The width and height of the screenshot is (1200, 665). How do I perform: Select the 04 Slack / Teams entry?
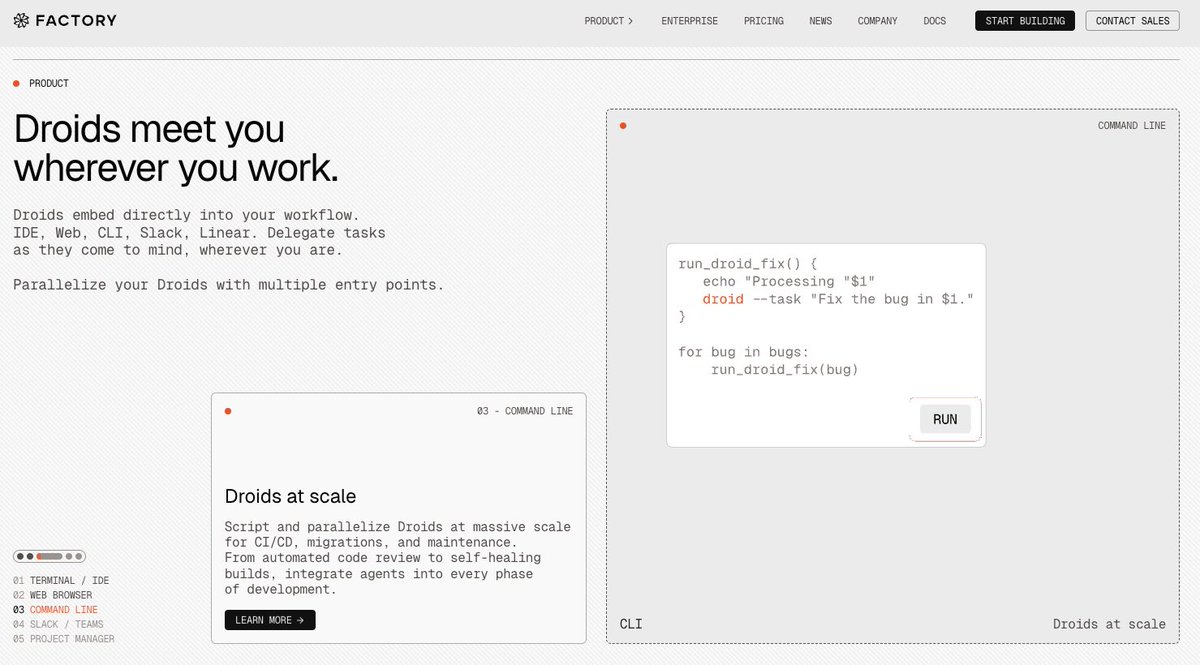tap(58, 624)
